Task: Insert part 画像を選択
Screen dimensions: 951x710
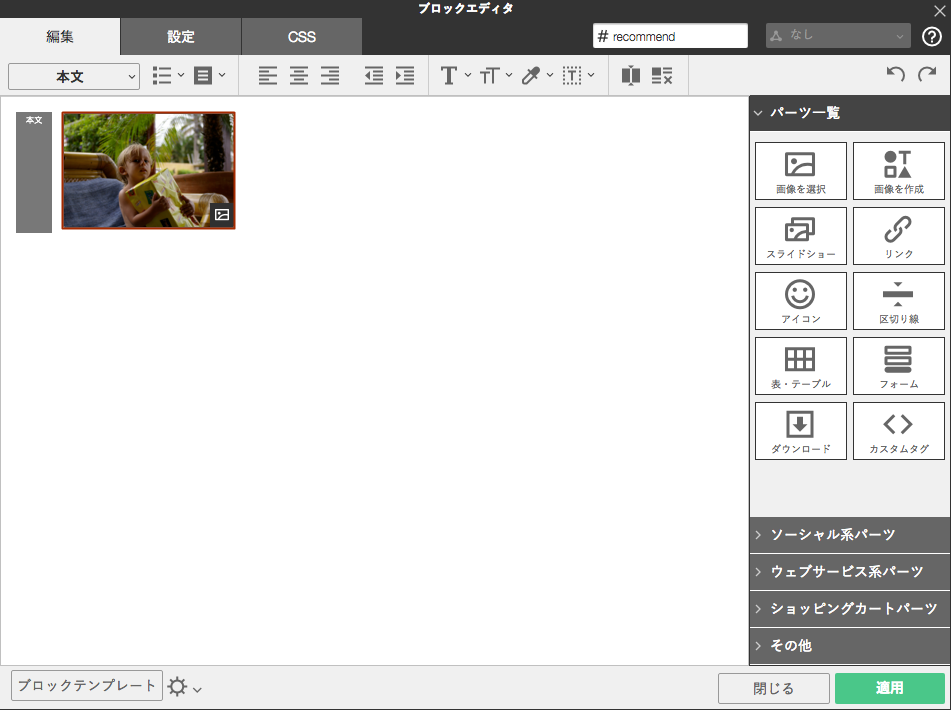Action: click(801, 171)
